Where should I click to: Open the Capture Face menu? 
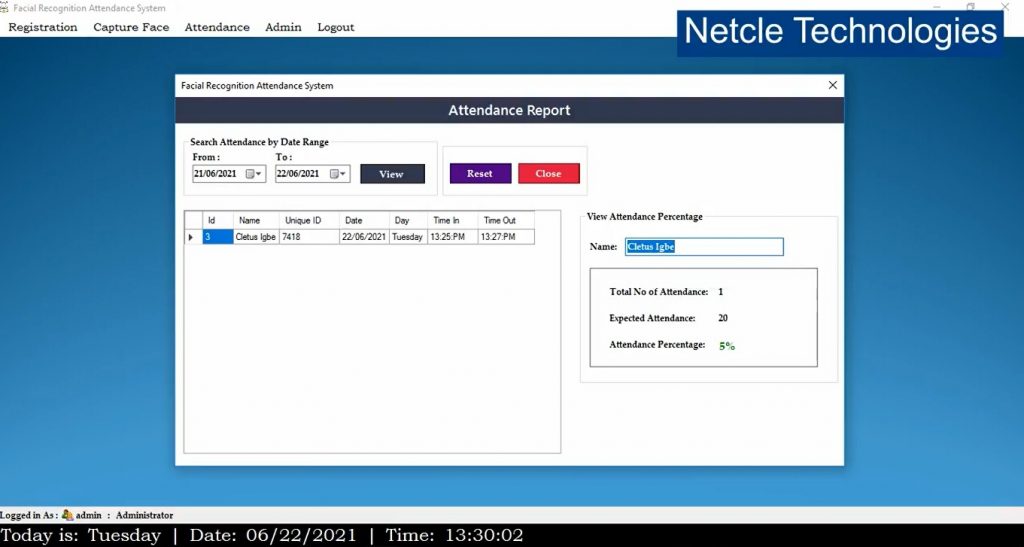pyautogui.click(x=131, y=27)
